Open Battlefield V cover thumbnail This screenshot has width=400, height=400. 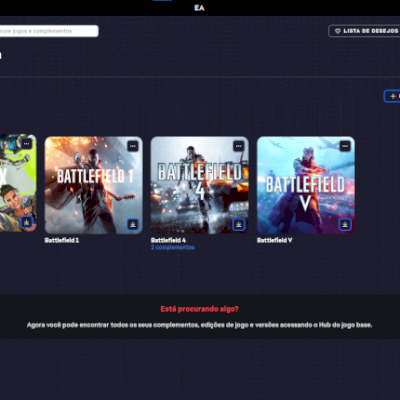tap(306, 185)
